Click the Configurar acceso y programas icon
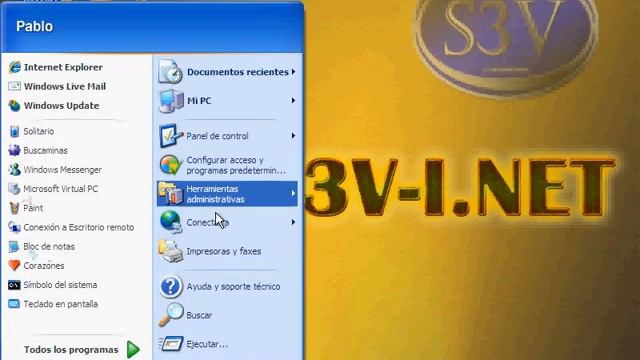The width and height of the screenshot is (640, 360). (x=171, y=165)
